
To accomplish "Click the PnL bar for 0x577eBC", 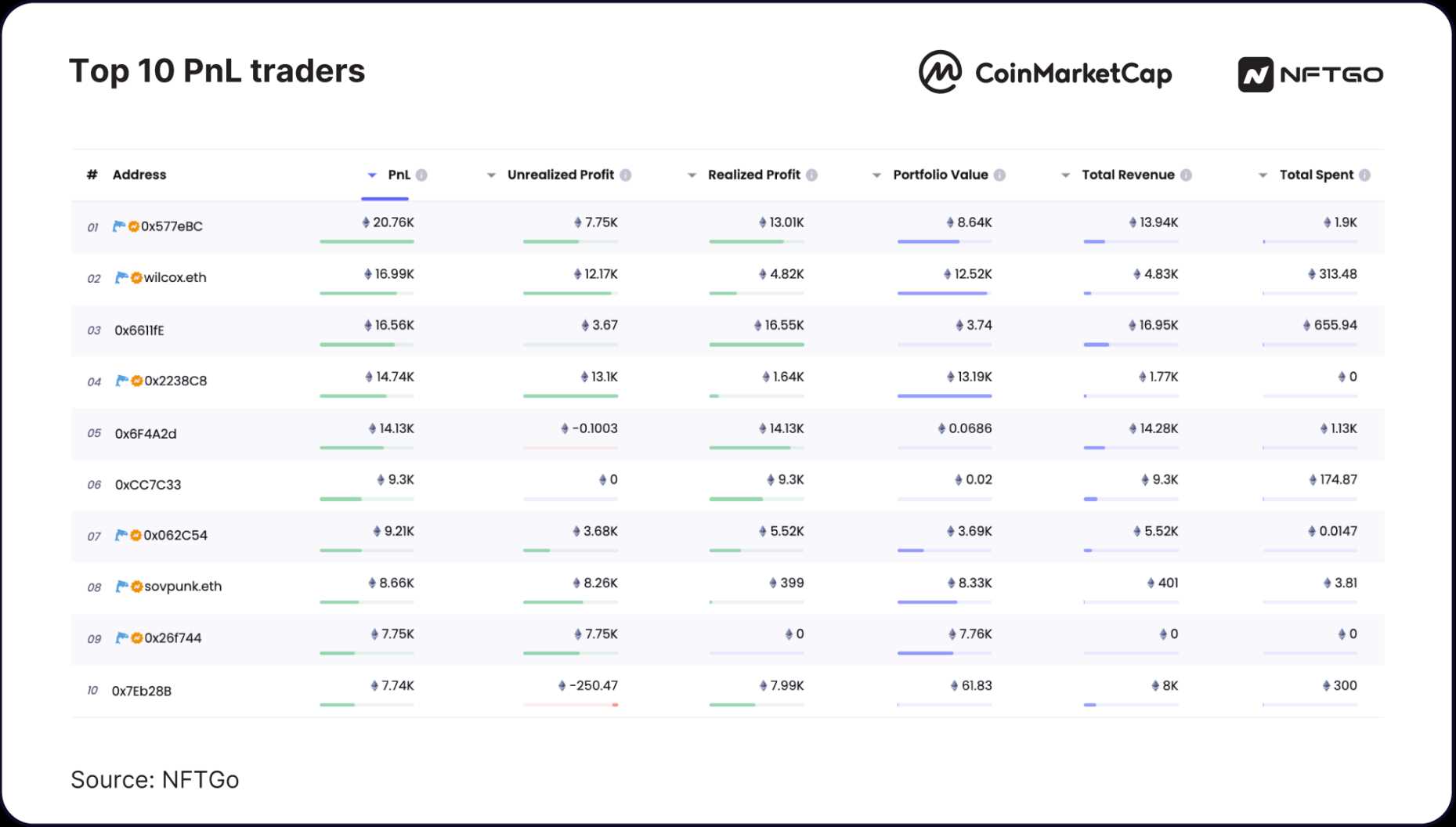I will tap(366, 241).
